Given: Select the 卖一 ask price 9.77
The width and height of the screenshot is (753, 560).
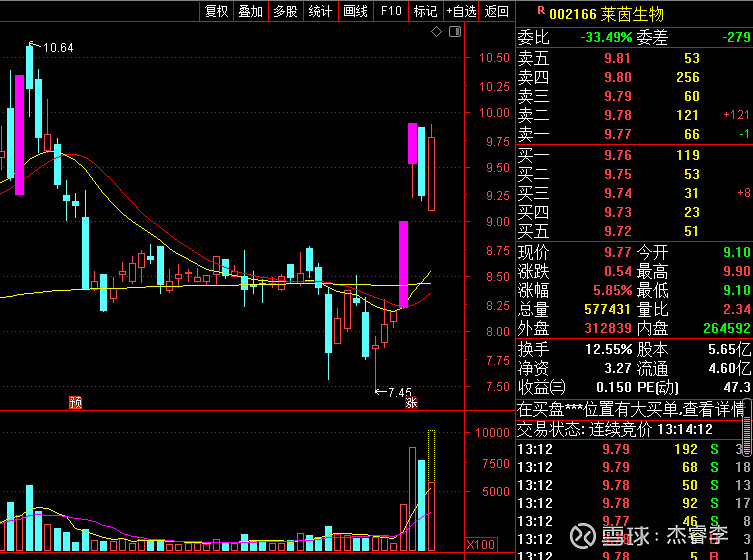Looking at the screenshot, I should (617, 134).
